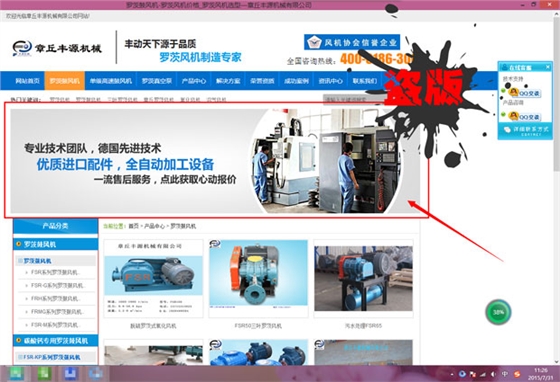Select the 罗茨鼓风机 gray subcategory row
Screen dimensions: 560x382
tap(56, 261)
